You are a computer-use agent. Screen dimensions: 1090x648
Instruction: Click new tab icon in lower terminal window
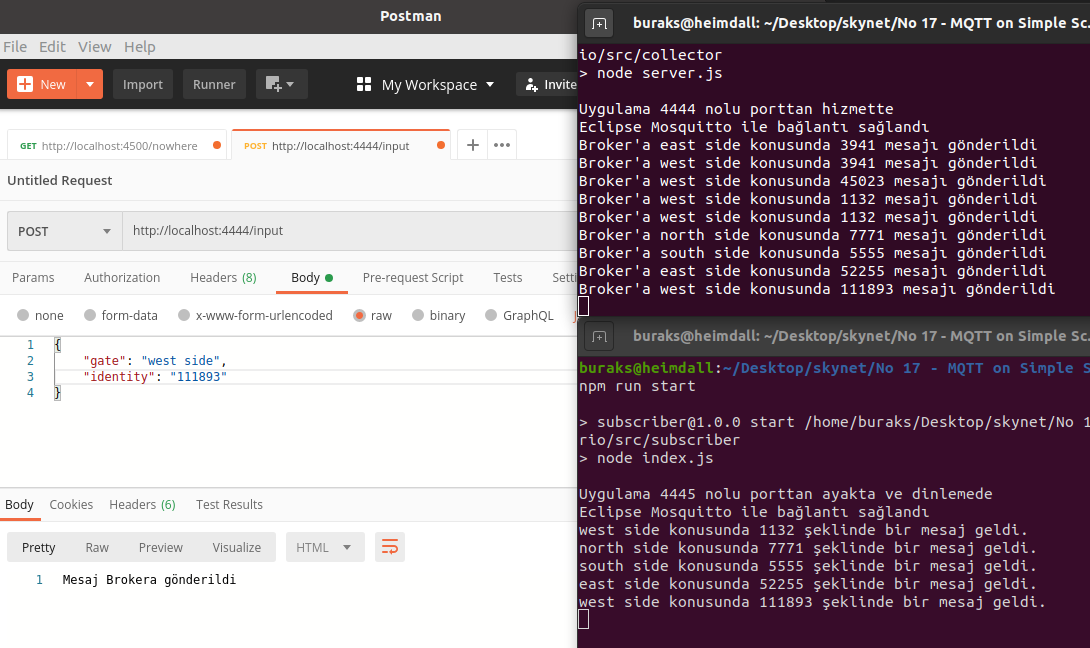tap(599, 337)
